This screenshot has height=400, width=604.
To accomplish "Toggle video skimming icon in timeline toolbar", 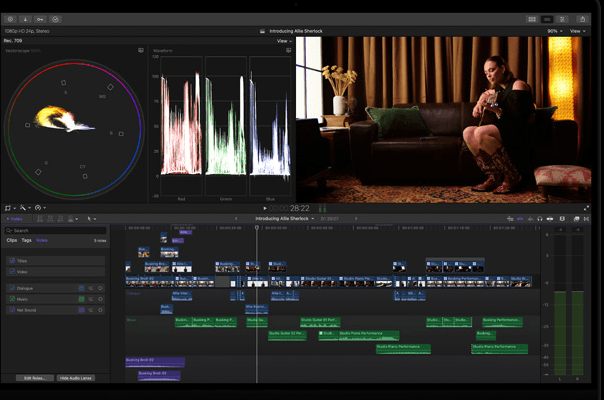I will coord(510,219).
